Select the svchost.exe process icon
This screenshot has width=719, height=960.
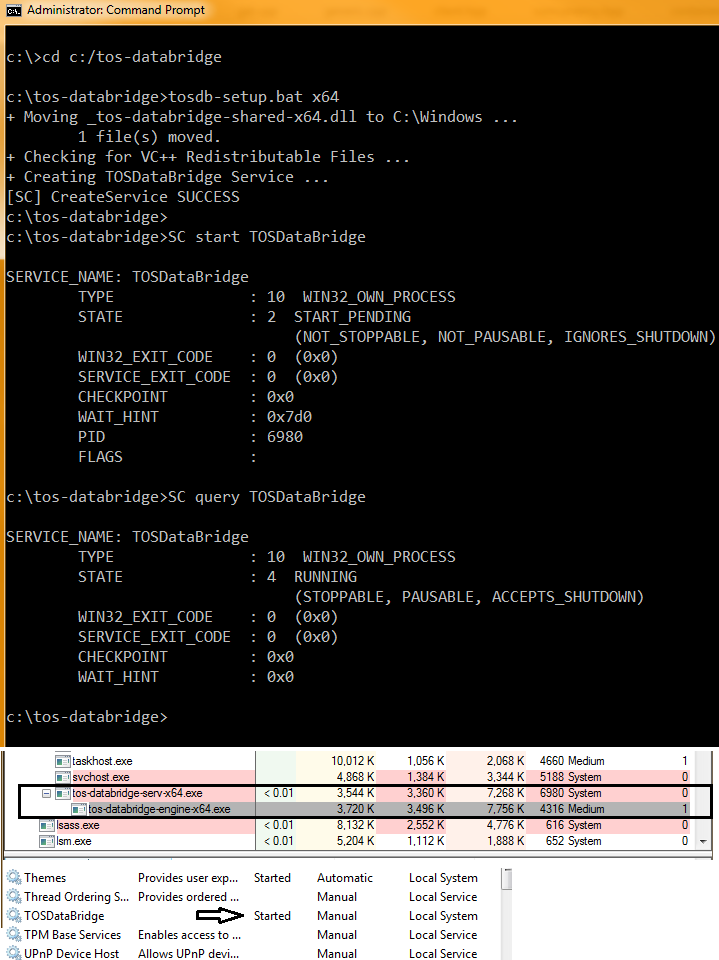coord(62,777)
